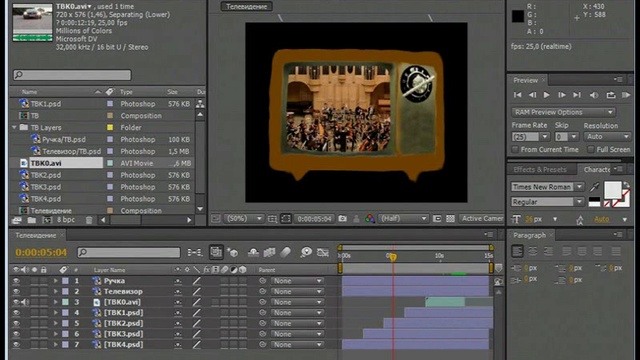The image size is (640, 360).
Task: Open Resolution Auto dropdown
Action: 607,137
